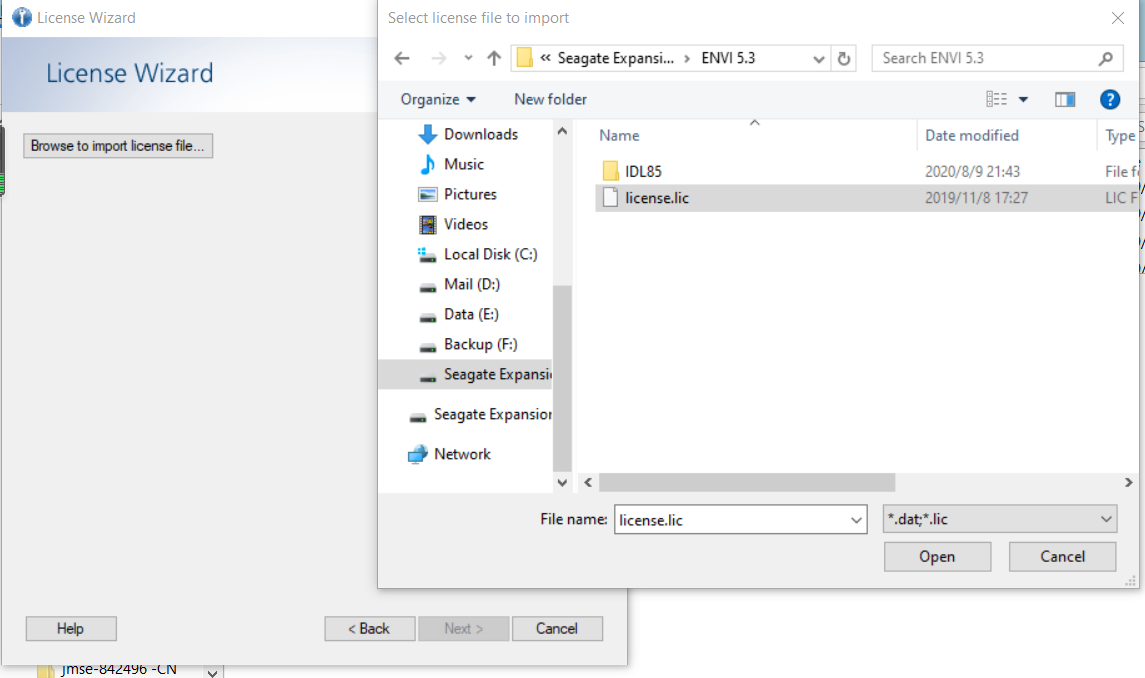Open Help using the question mark icon
Image resolution: width=1145 pixels, height=678 pixels.
(x=1110, y=99)
